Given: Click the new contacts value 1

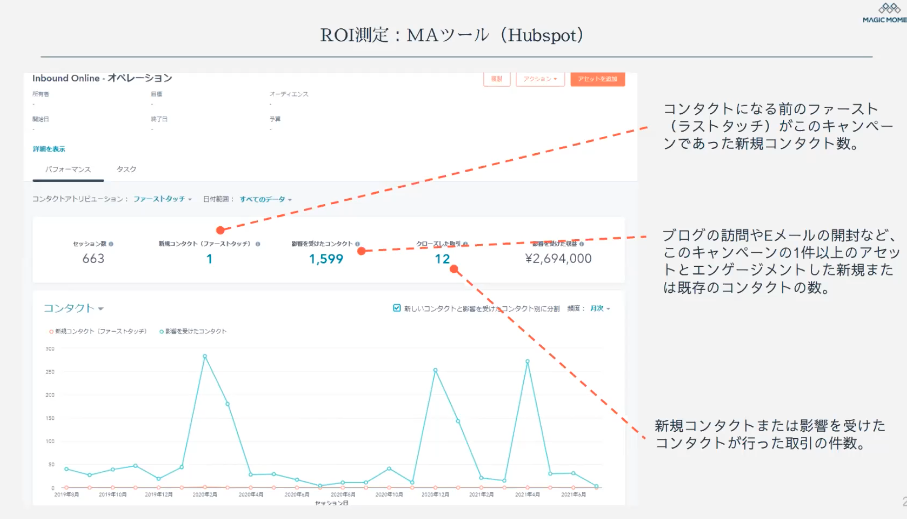Looking at the screenshot, I should click(209, 259).
